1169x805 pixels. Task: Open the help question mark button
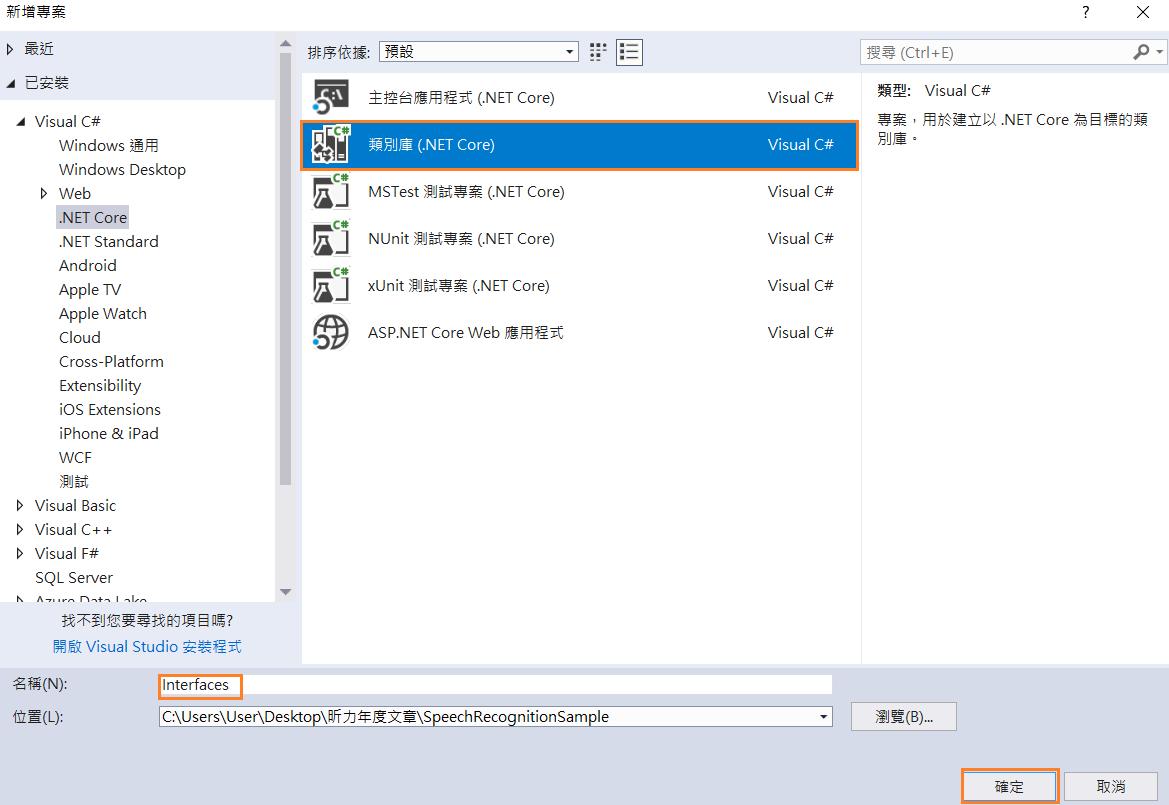point(1086,12)
